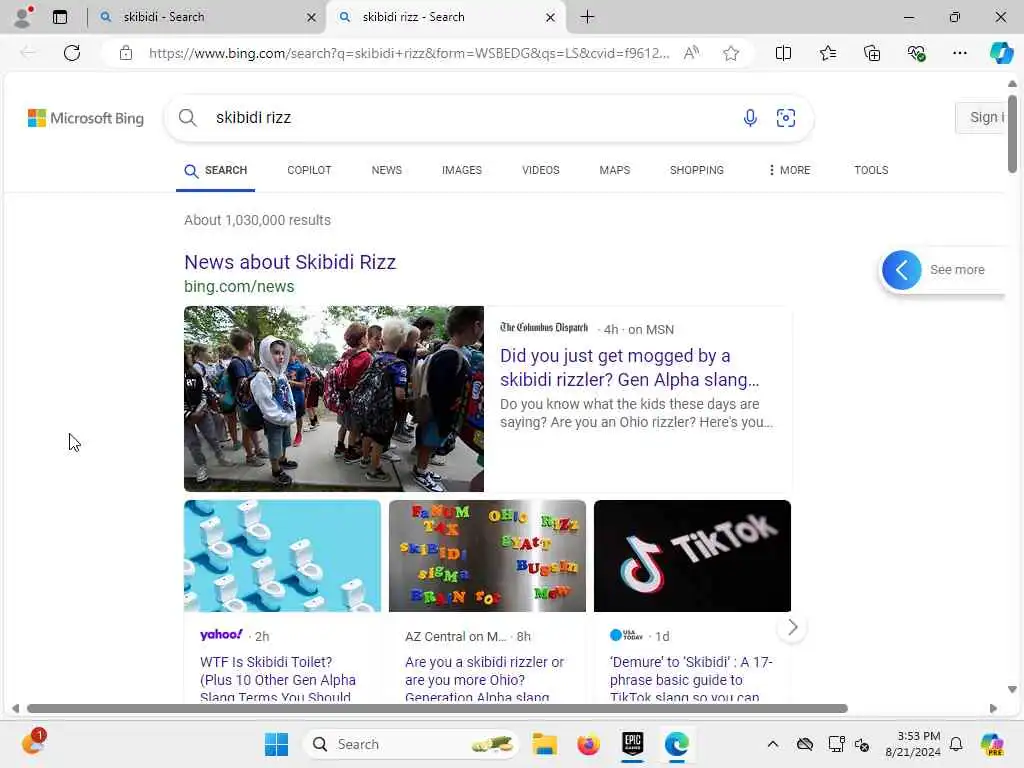This screenshot has height=768, width=1024.
Task: Open 'Demure to Skibidi' USA Today article
Action: pos(691,679)
